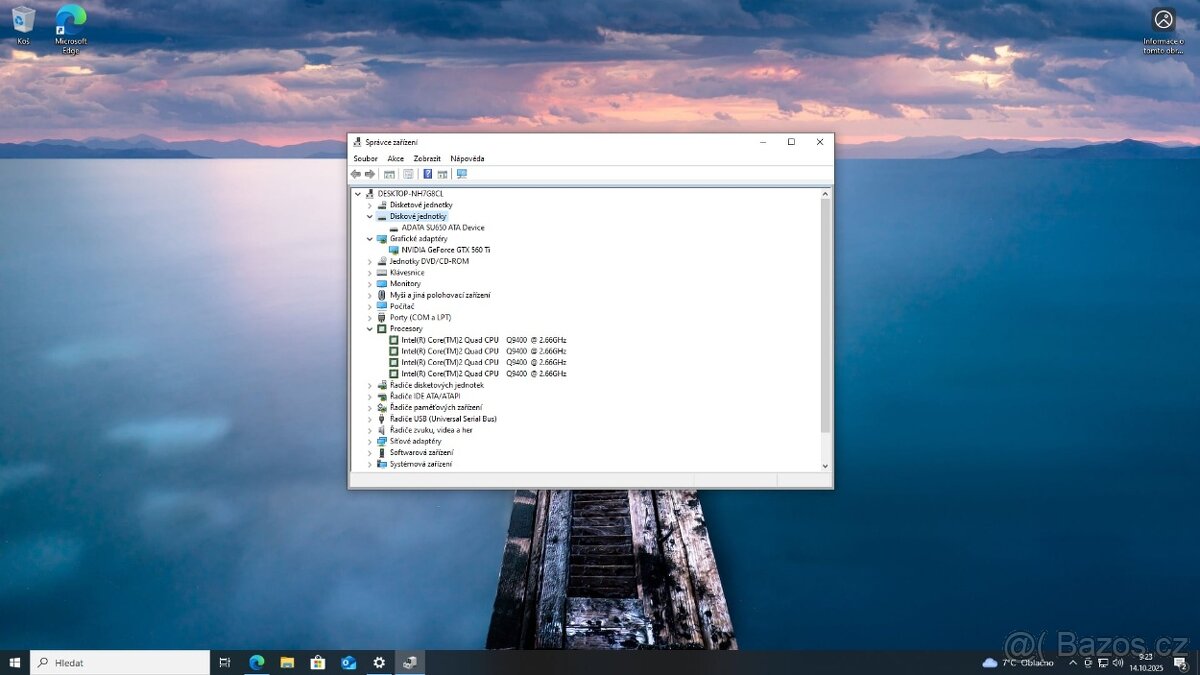Open the Akce menu
The width and height of the screenshot is (1200, 675).
[395, 158]
